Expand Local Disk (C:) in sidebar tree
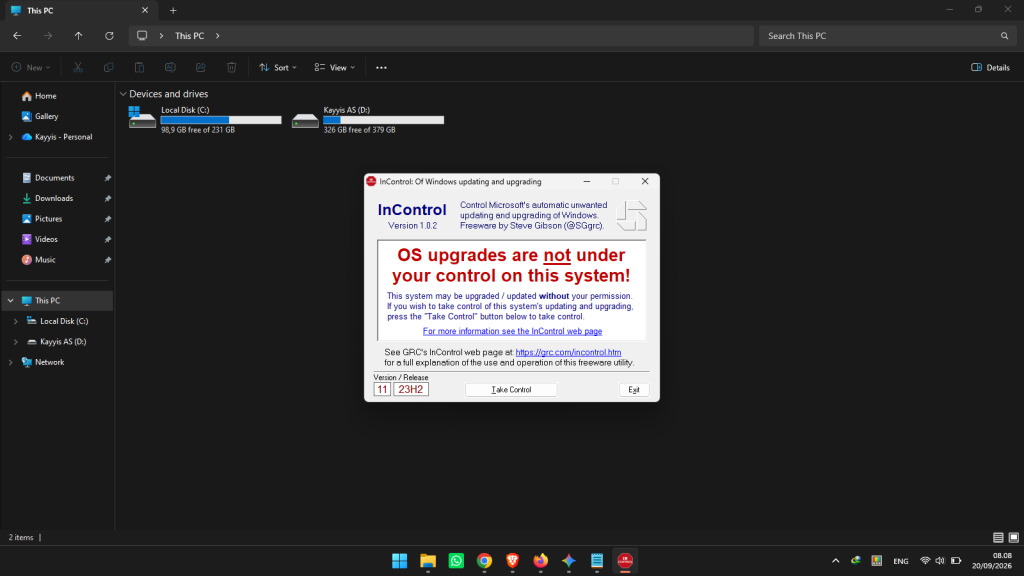 pyautogui.click(x=16, y=321)
